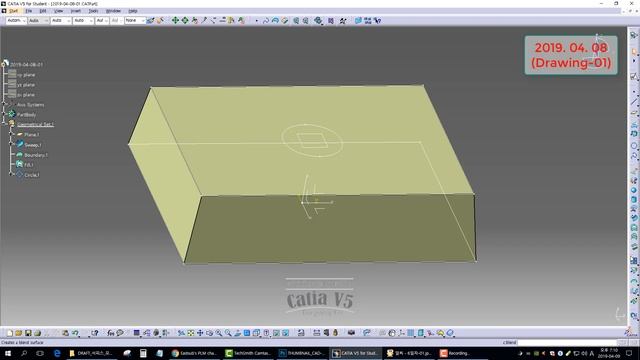Switch to the Recording taskbar button

pyautogui.click(x=463, y=353)
